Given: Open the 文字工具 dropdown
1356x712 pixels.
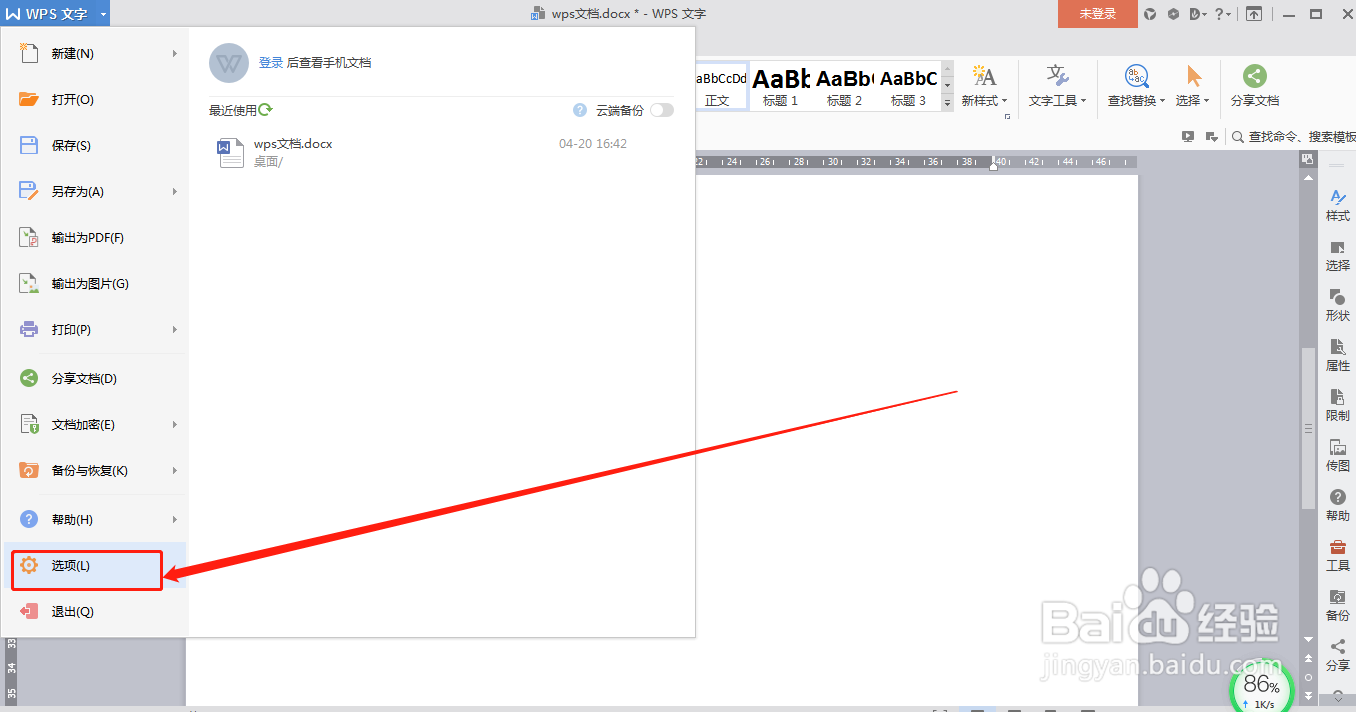Looking at the screenshot, I should tap(1057, 87).
